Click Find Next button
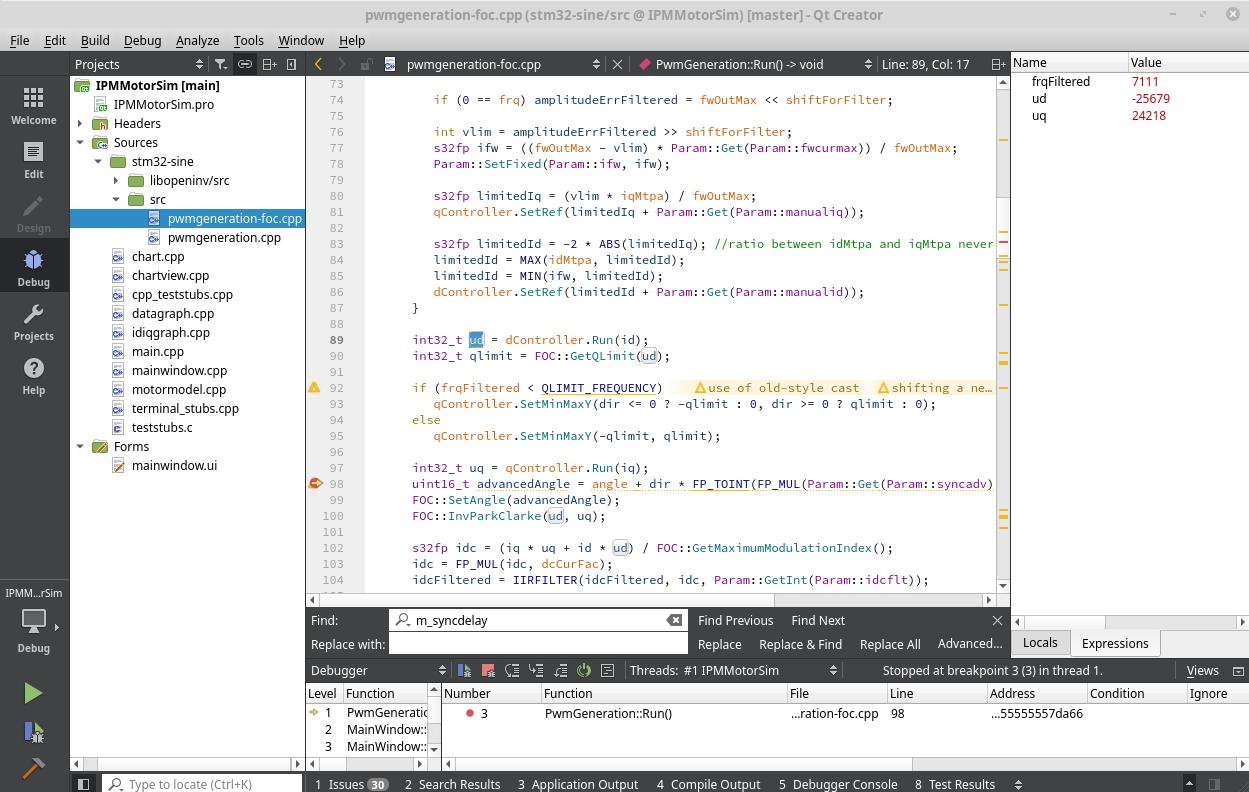1249x792 pixels. [817, 620]
